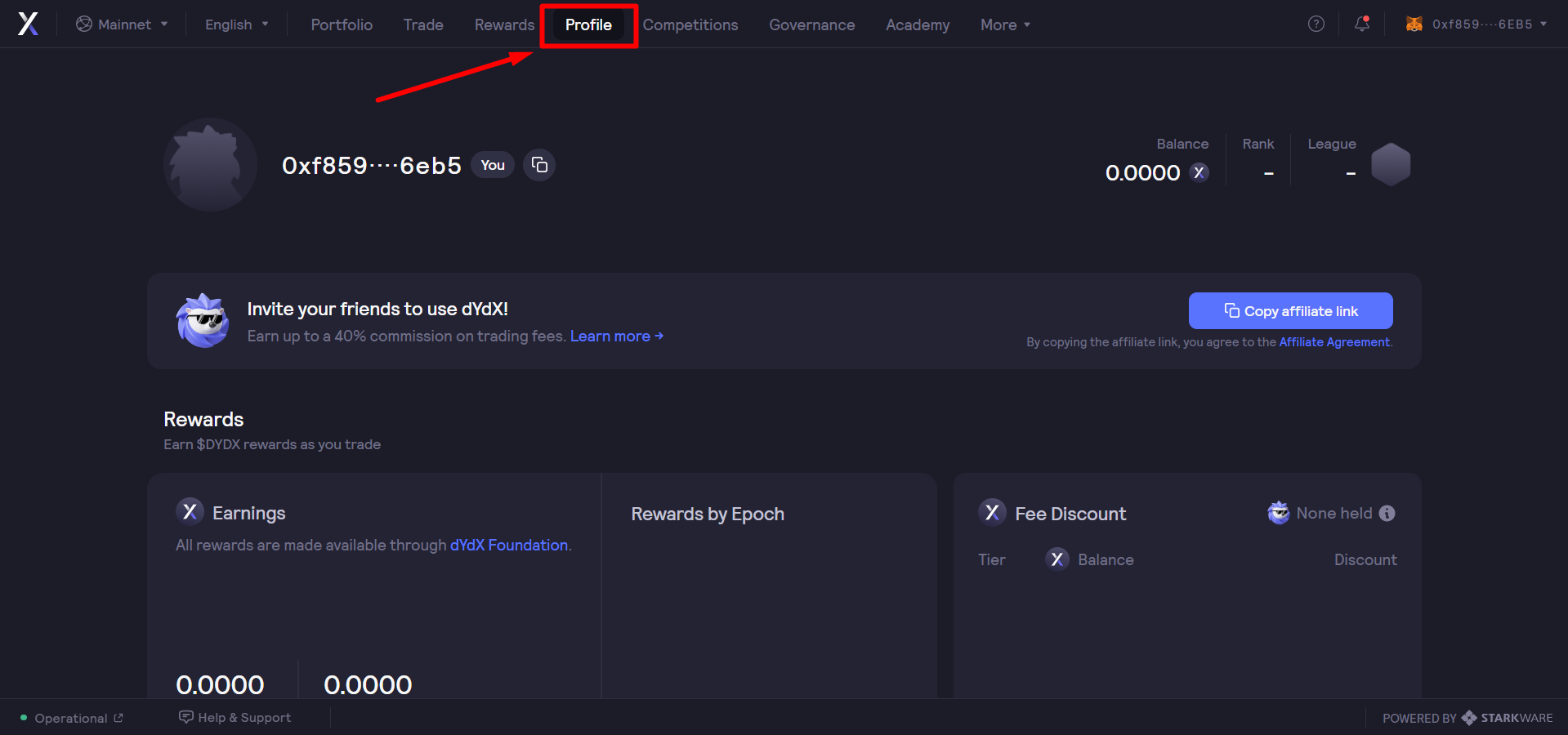Go to the Governance tab
The width and height of the screenshot is (1568, 735).
click(x=812, y=24)
